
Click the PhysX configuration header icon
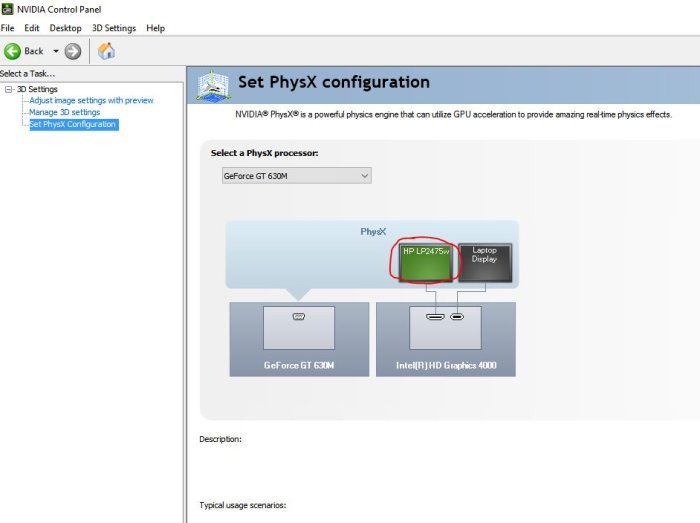213,85
